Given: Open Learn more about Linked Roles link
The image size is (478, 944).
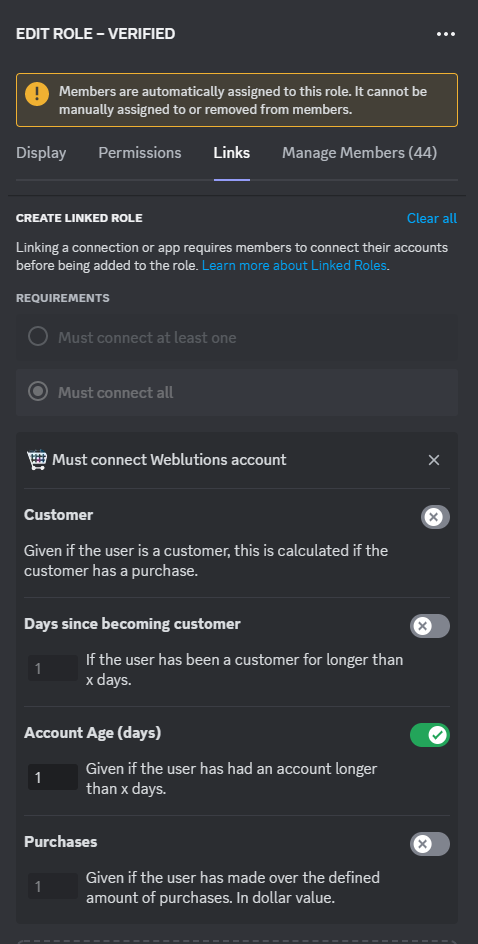Looking at the screenshot, I should pos(294,266).
